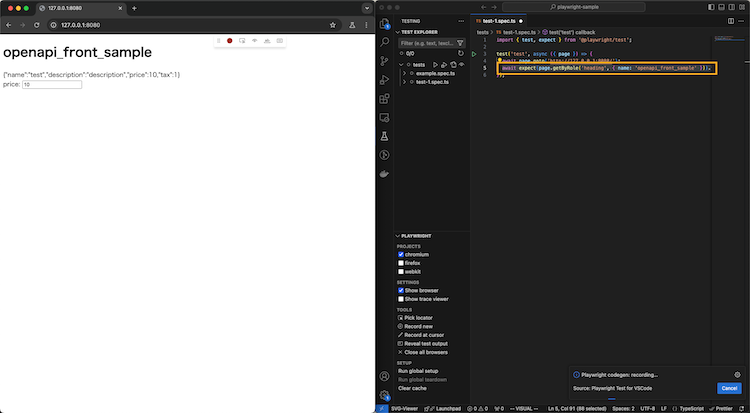Open the Manage gear in the activity bar
This screenshot has height=413, width=750.
pyautogui.click(x=384, y=395)
